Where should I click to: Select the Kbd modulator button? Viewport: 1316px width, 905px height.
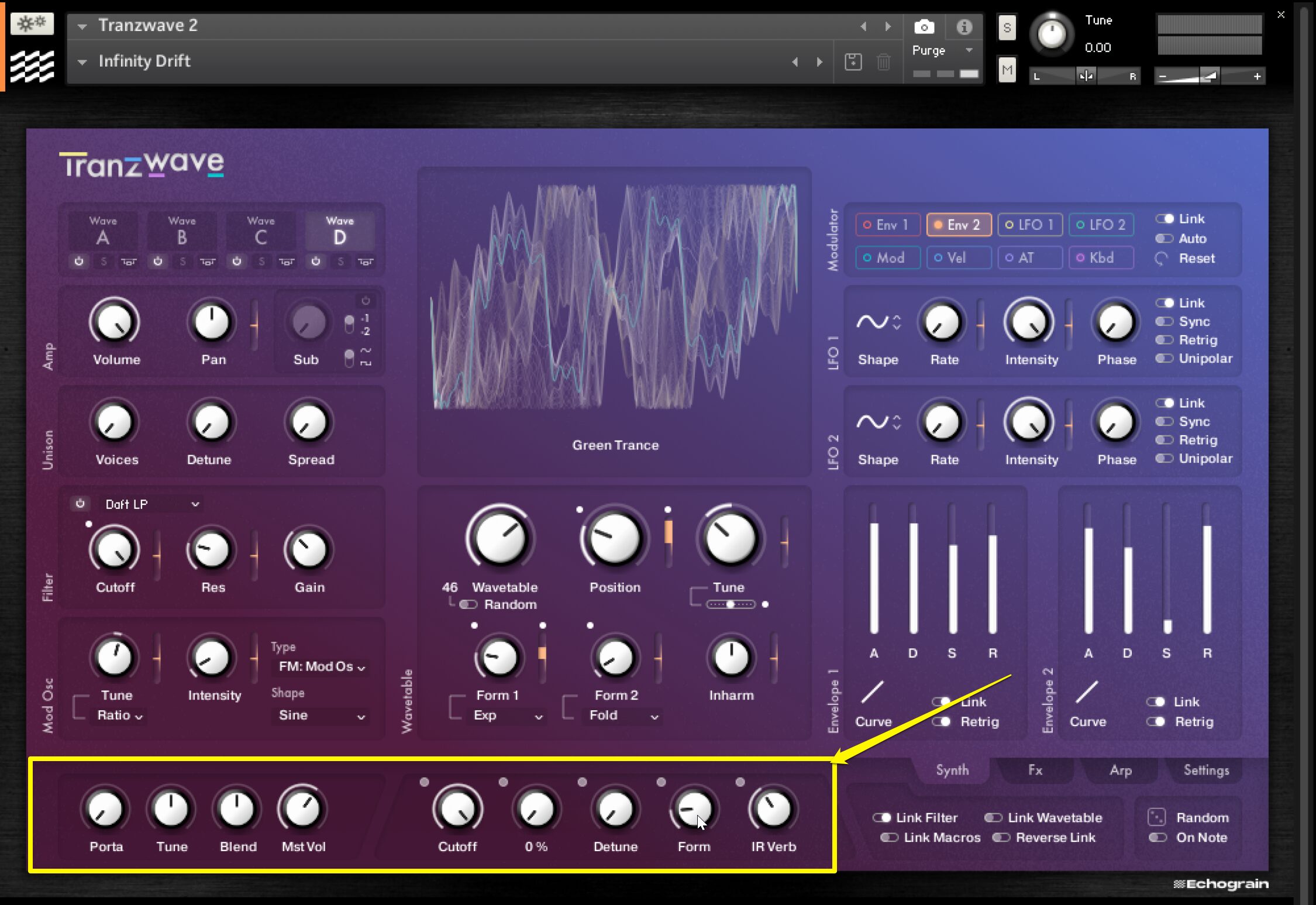point(1102,258)
